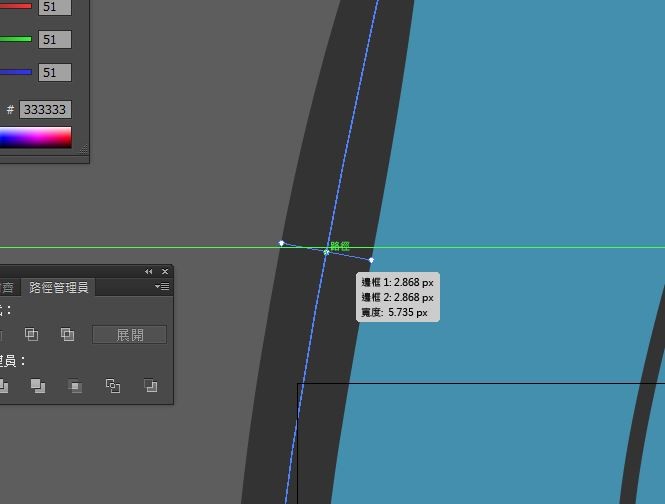
Task: Apply the Minus Back pathfinder
Action: point(150,386)
